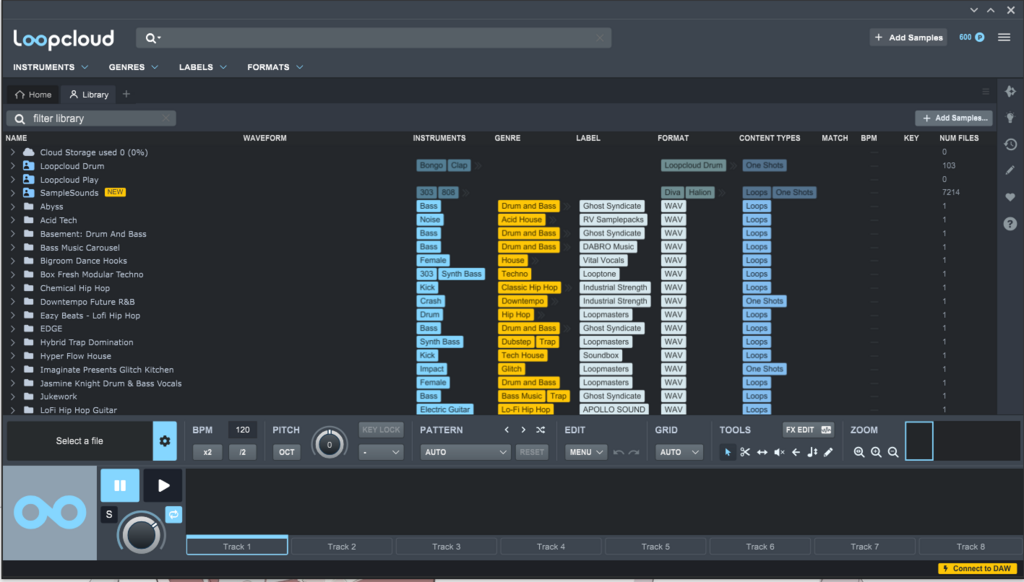Go to next pattern arrow
1024x582 pixels.
pos(523,430)
